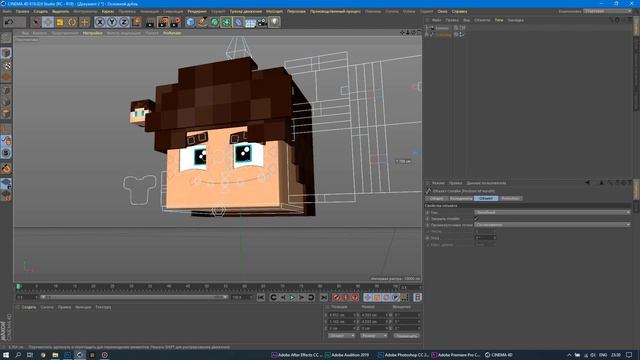The image size is (640, 360).
Task: Open the Size mode dropdown in coordinates
Action: [x=373, y=336]
